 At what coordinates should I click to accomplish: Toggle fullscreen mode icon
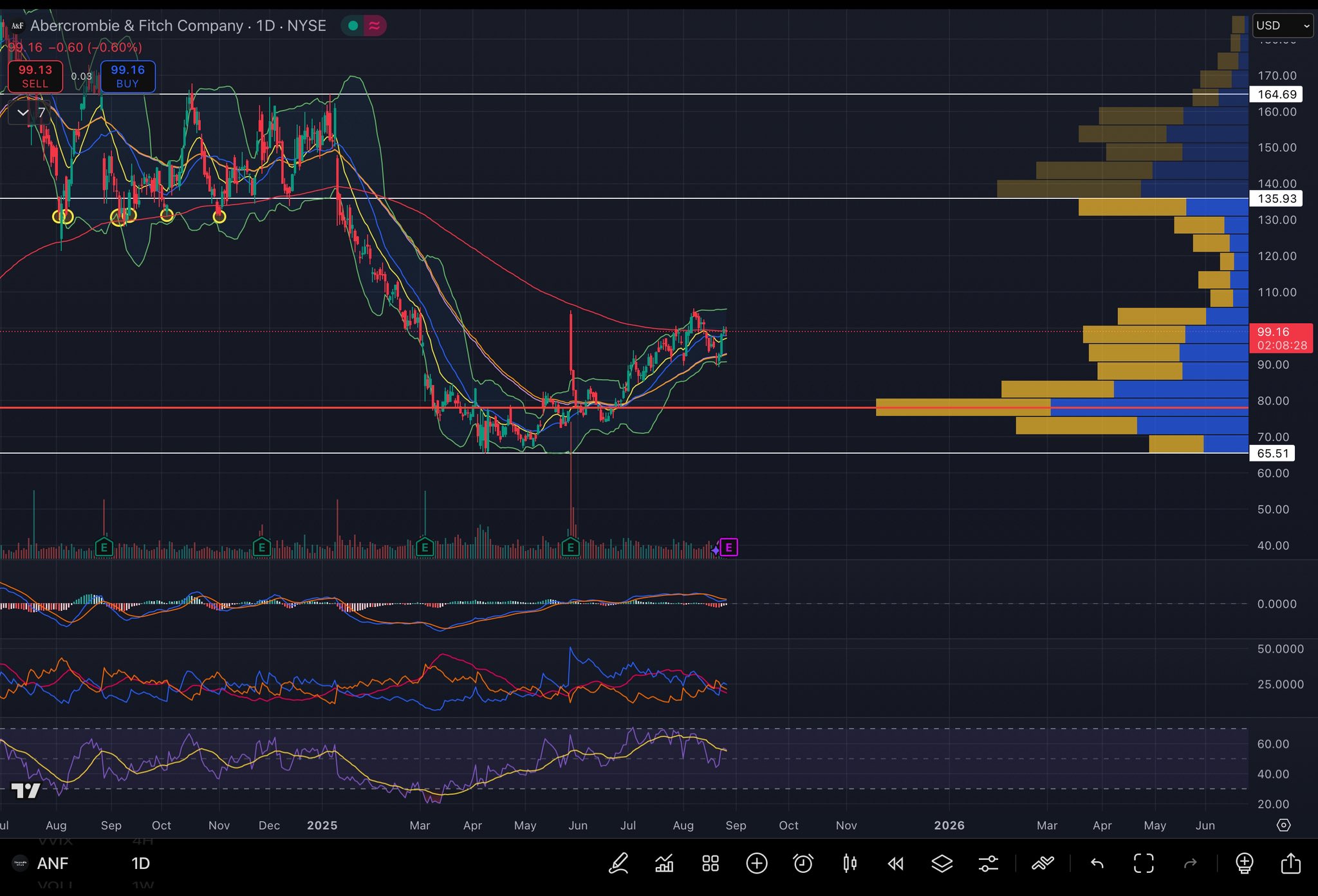tap(1144, 863)
